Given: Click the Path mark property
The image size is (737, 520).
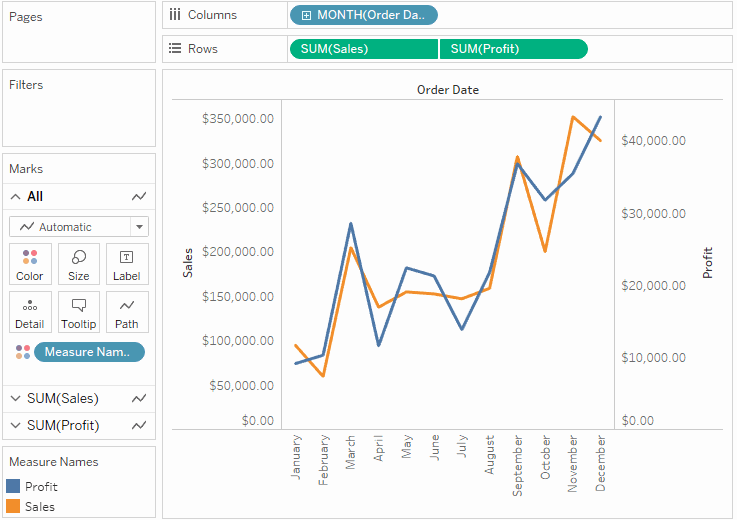Looking at the screenshot, I should click(127, 312).
